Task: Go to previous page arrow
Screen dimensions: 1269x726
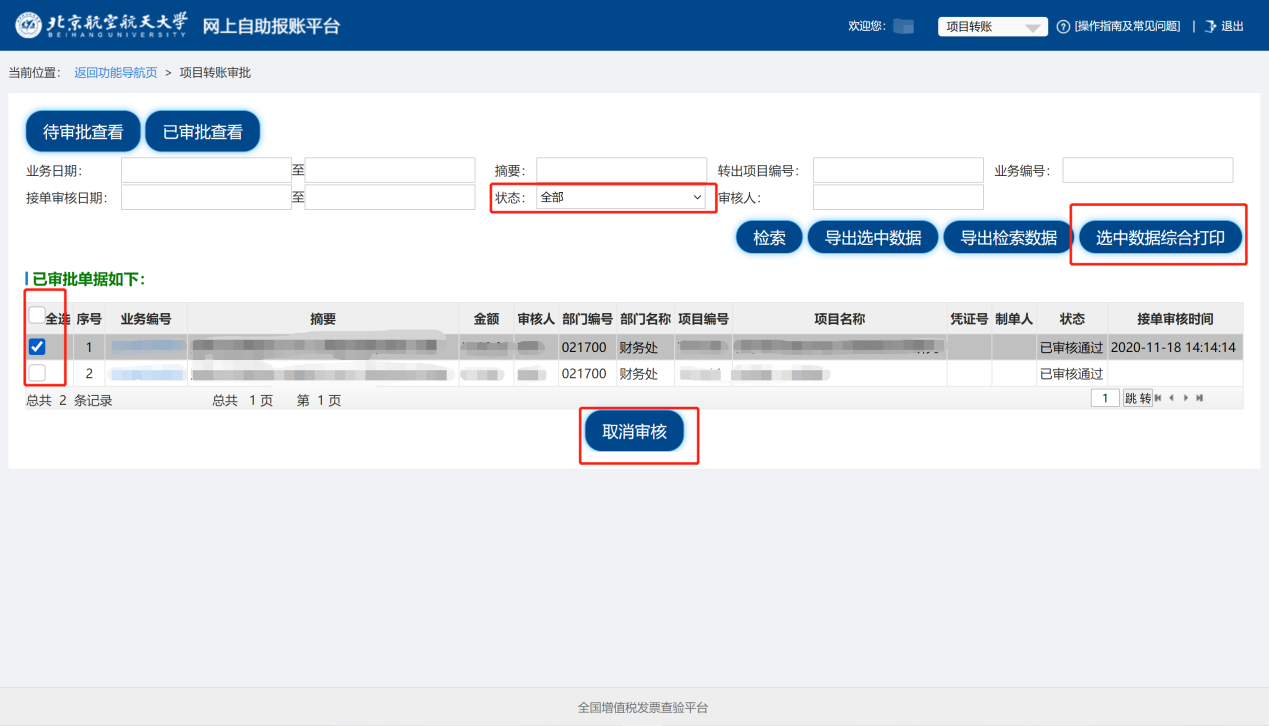Action: click(1172, 398)
